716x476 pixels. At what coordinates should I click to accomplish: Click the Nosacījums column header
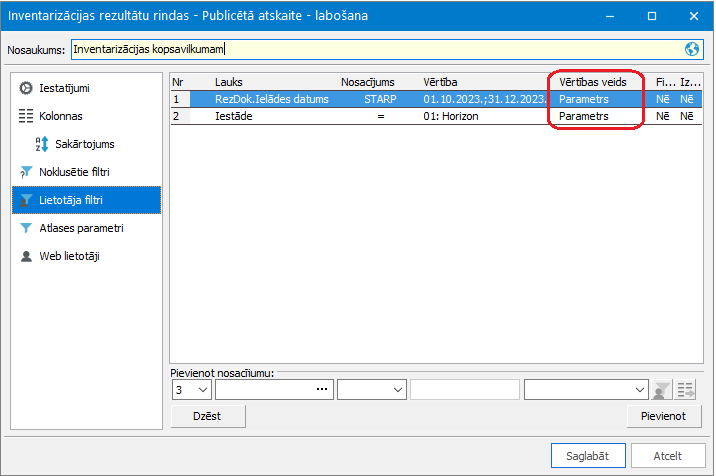(x=368, y=82)
